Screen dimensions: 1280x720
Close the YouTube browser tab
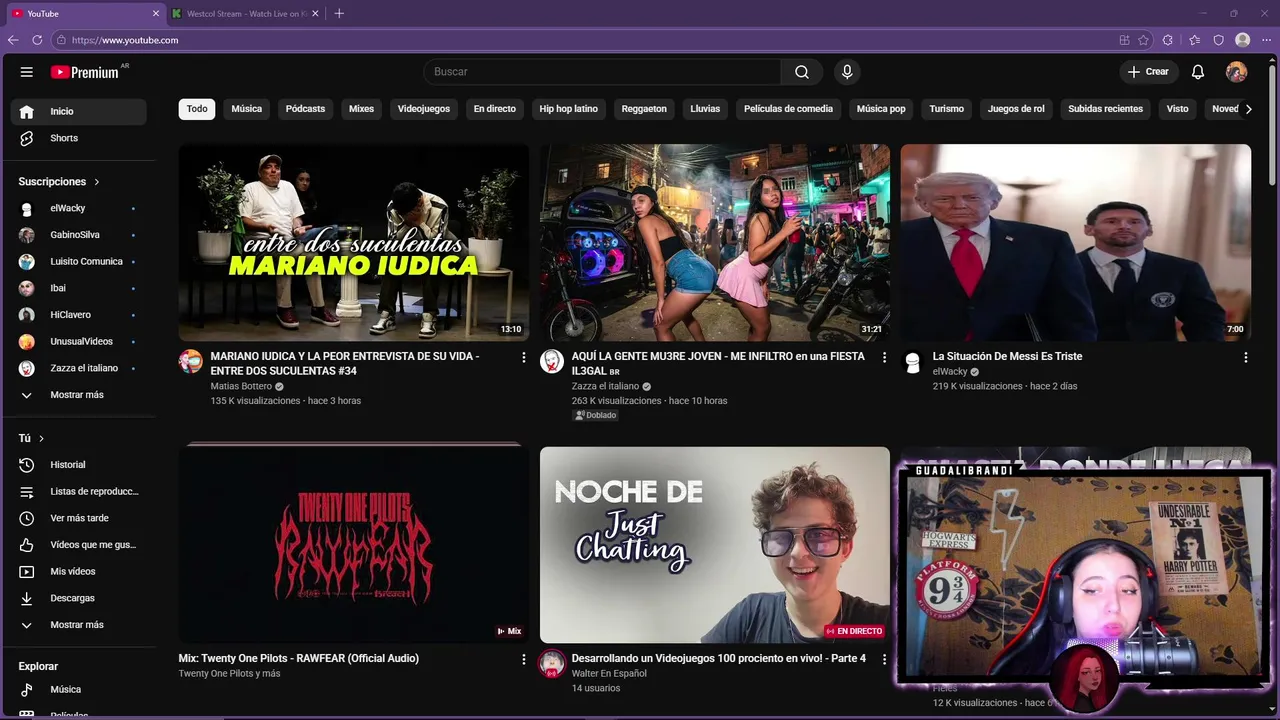(x=155, y=14)
